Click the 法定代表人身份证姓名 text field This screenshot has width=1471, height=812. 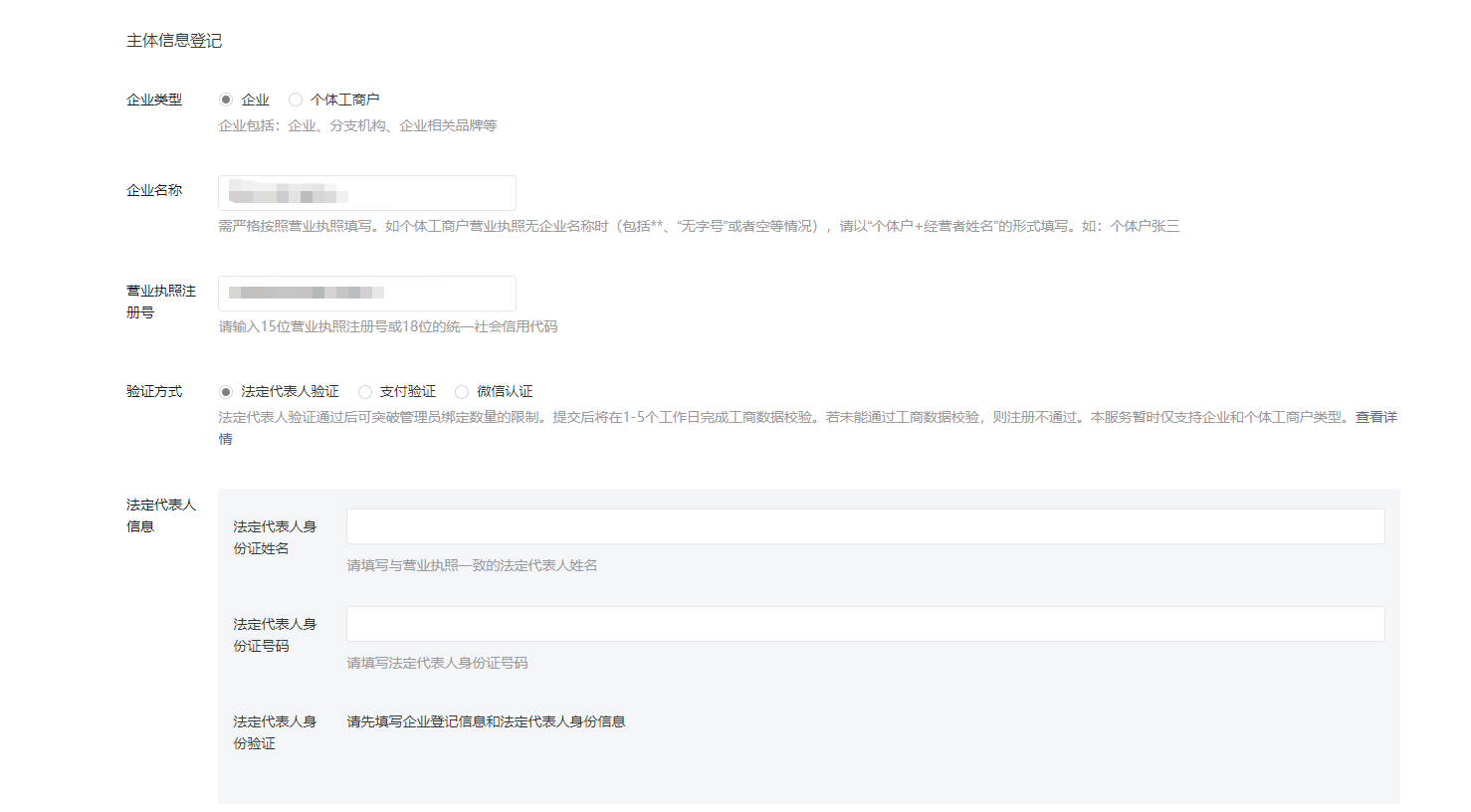(865, 526)
